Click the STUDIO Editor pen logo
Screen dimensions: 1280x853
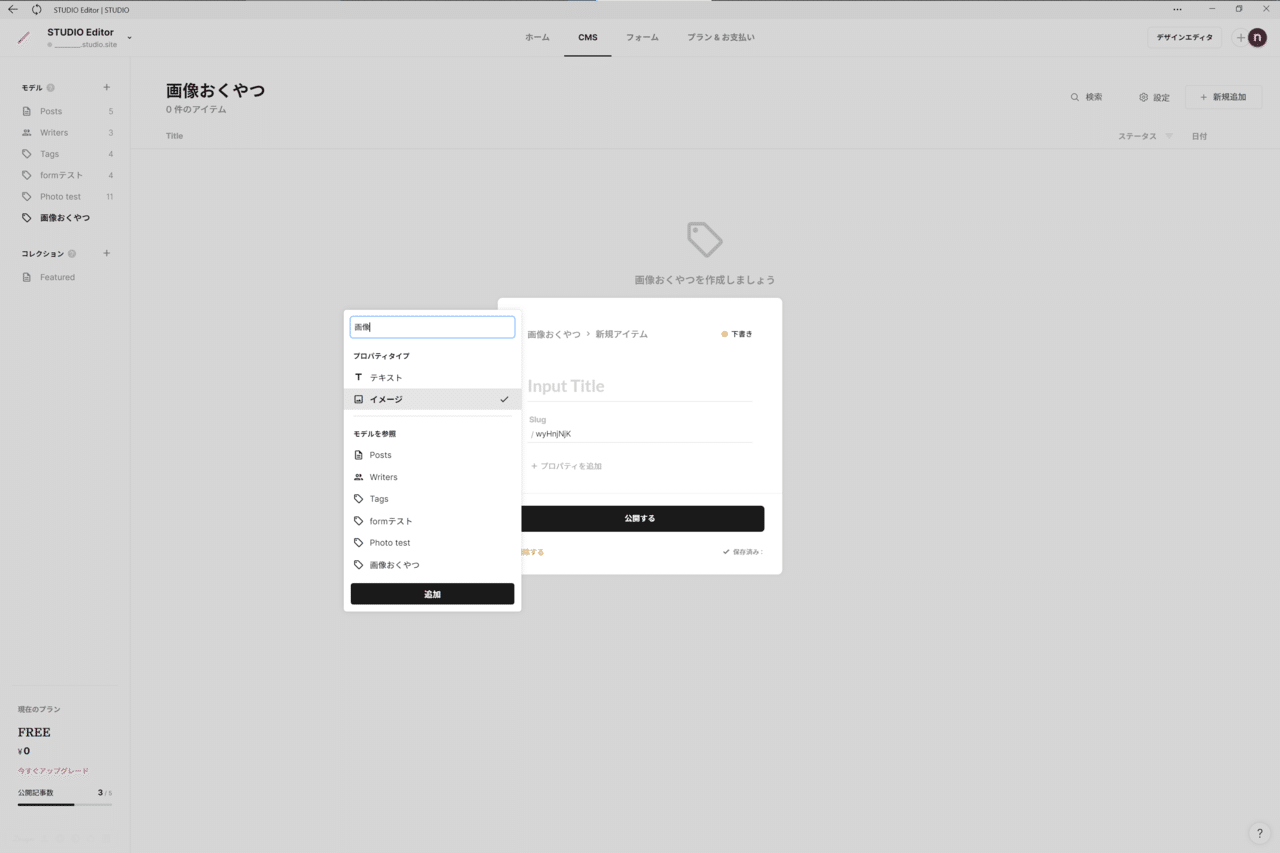click(x=24, y=38)
